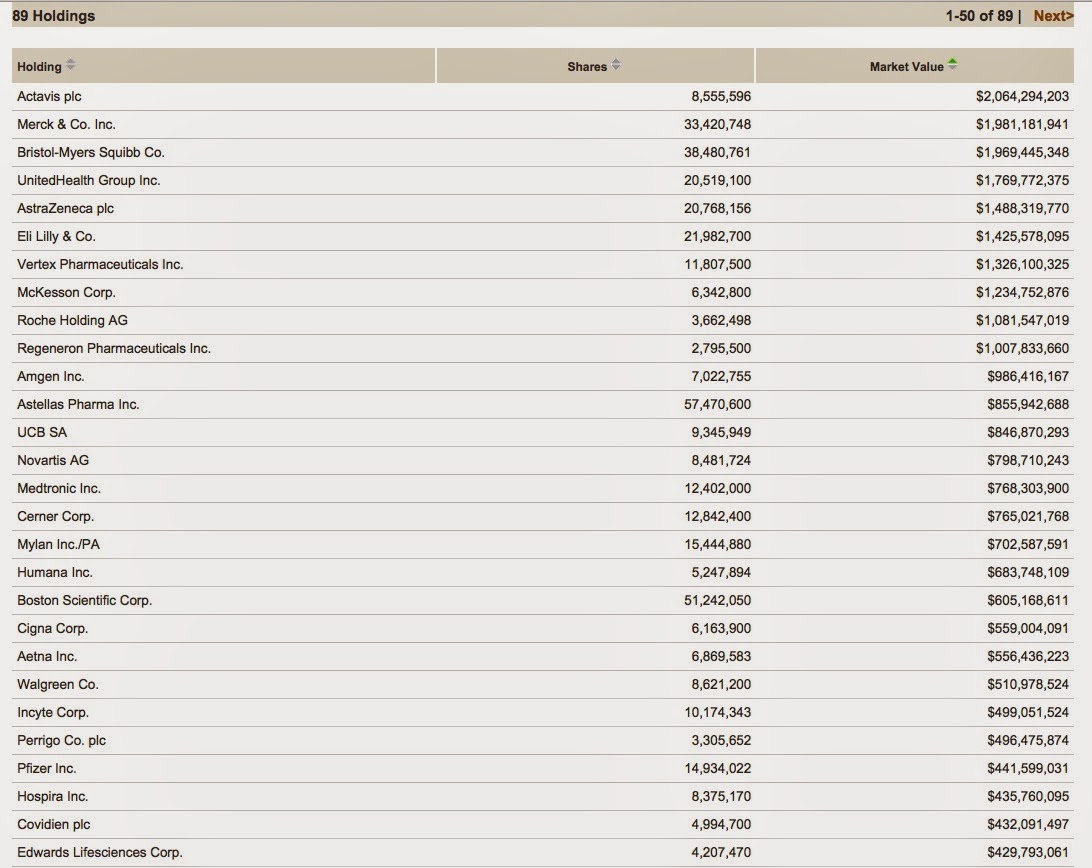The width and height of the screenshot is (1092, 868).
Task: Click the Shares column header label
Action: coord(586,67)
